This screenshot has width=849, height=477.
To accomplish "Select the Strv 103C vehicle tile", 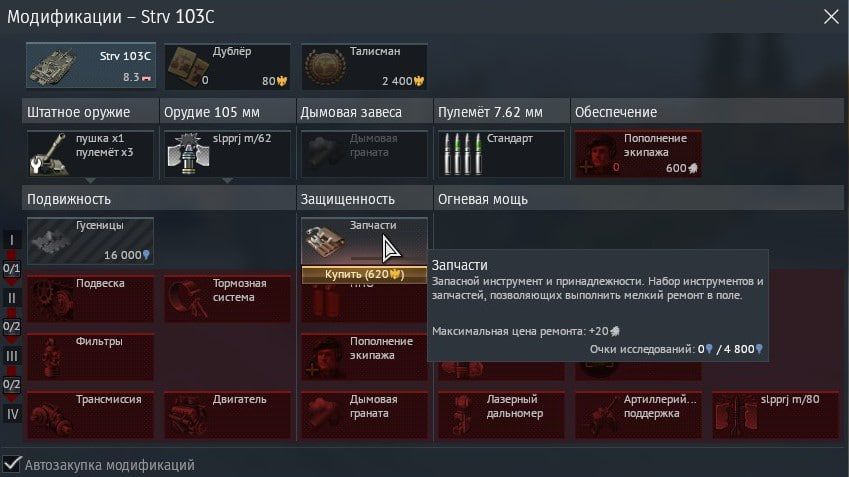I will point(91,66).
